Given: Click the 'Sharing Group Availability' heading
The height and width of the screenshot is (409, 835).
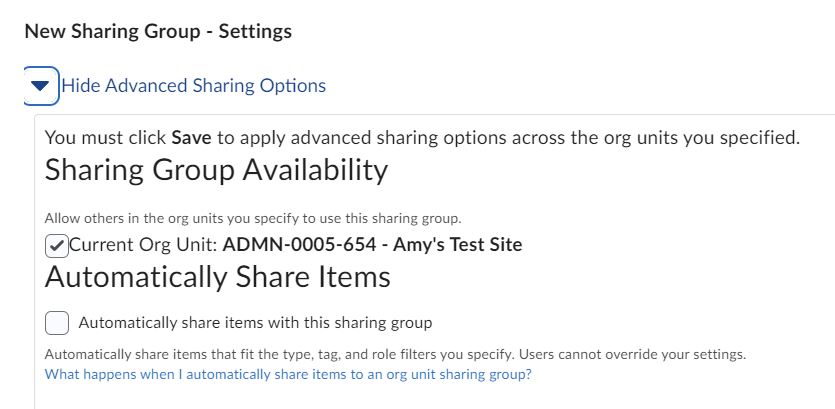Looking at the screenshot, I should pos(216,170).
